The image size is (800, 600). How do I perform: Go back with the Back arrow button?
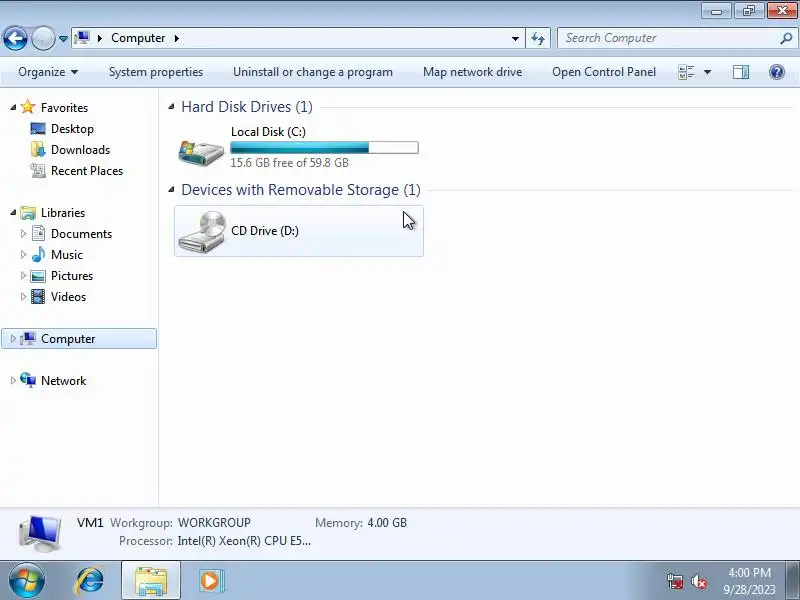click(x=15, y=38)
